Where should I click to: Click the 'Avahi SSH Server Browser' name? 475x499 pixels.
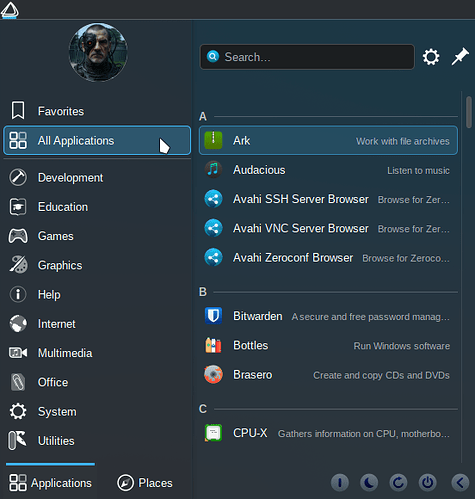coord(301,199)
